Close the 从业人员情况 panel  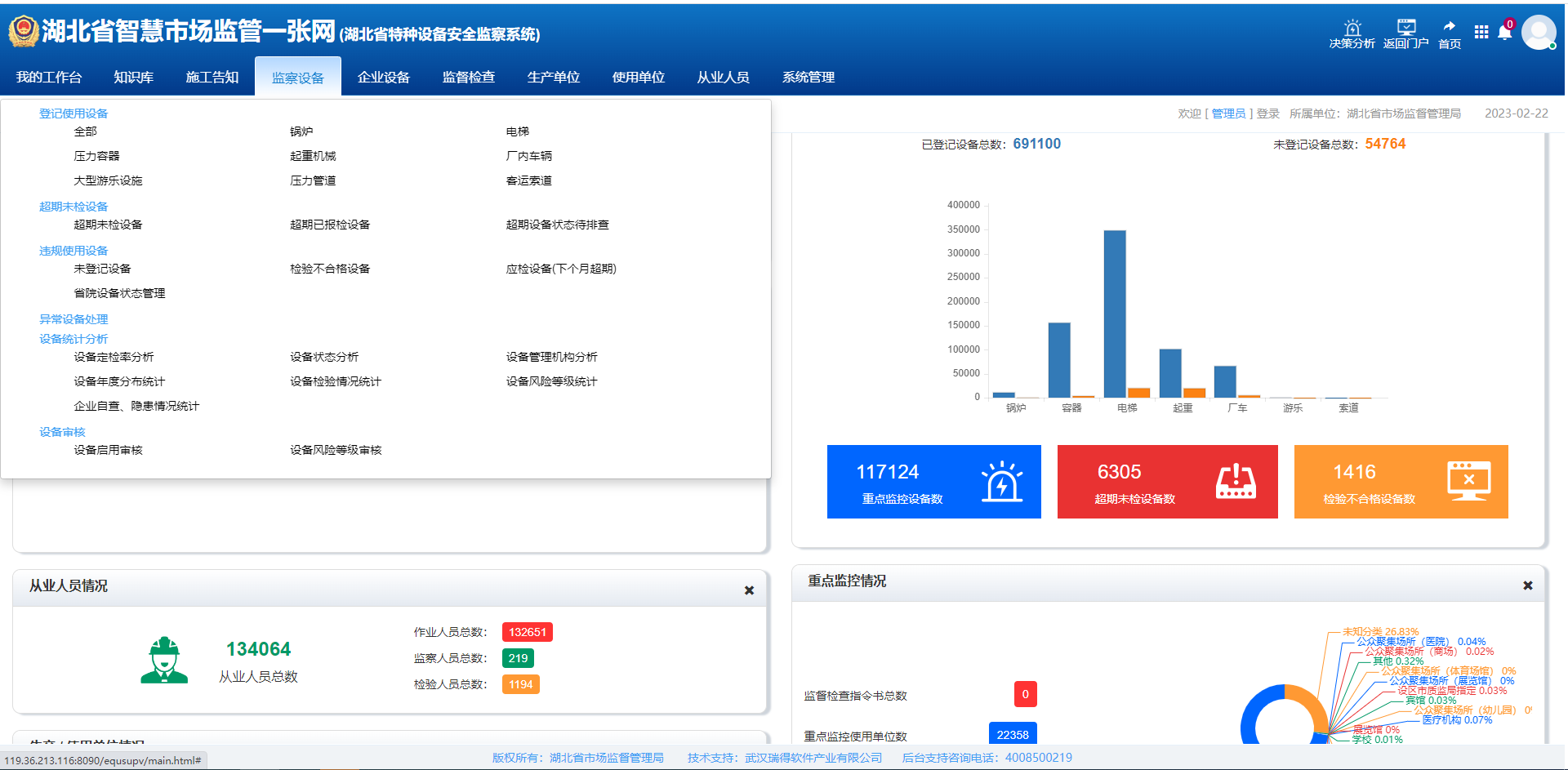748,590
